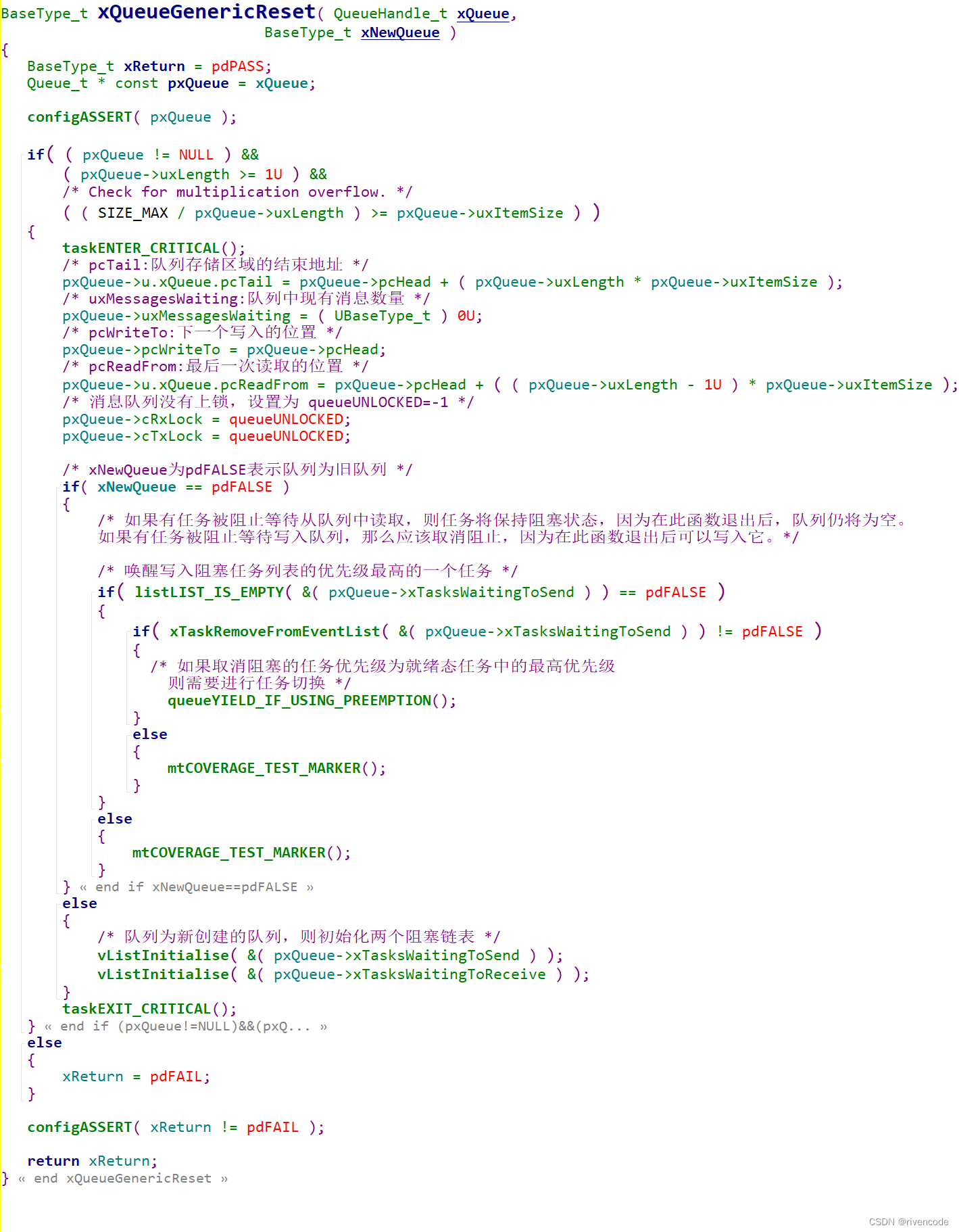
Task: Click the taskEXIT_CRITICAL() call
Action: tap(149, 1009)
